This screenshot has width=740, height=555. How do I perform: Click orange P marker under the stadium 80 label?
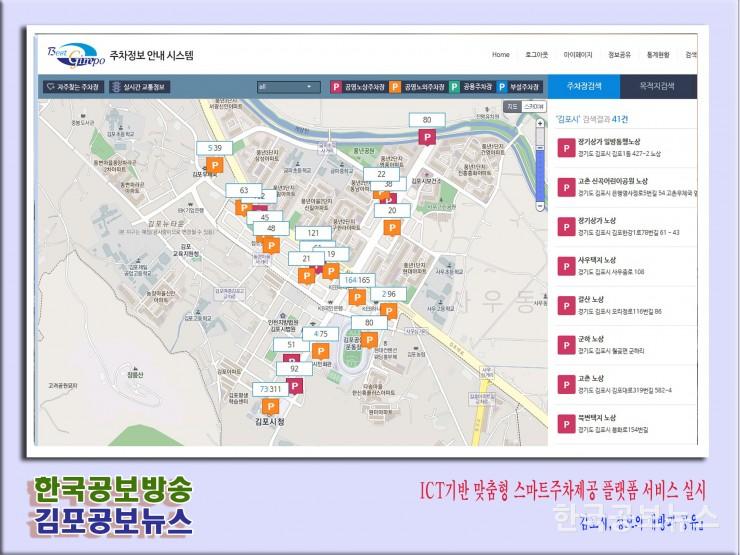click(x=369, y=340)
